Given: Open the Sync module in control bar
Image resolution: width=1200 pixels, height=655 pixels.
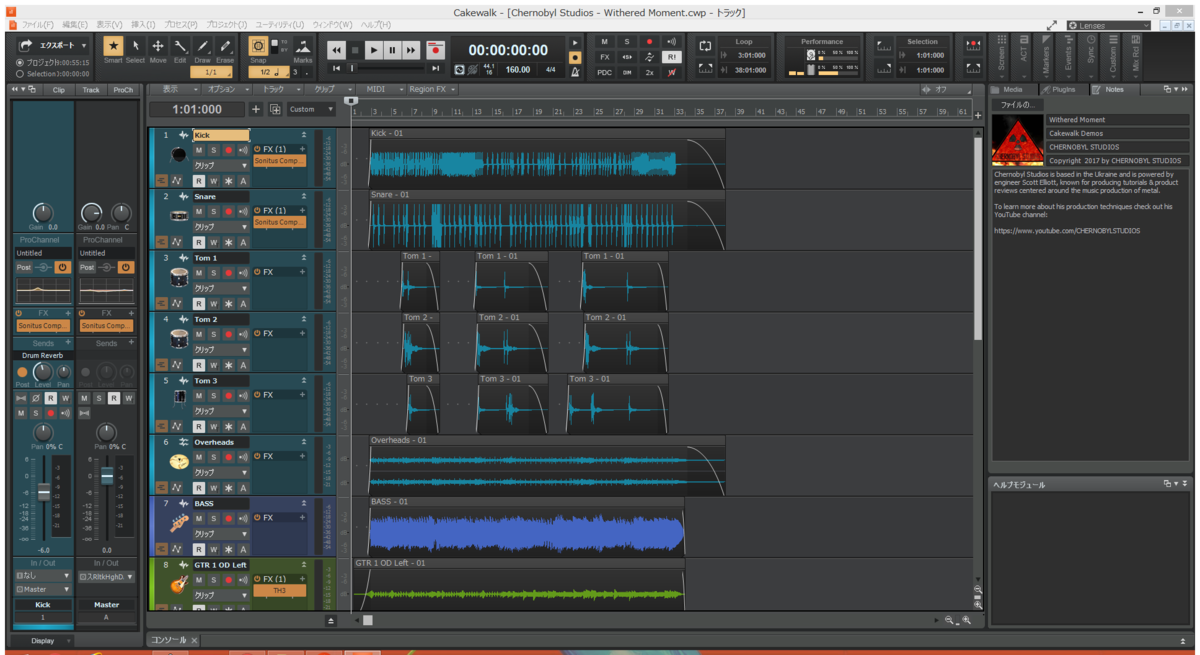Looking at the screenshot, I should click(x=1091, y=56).
